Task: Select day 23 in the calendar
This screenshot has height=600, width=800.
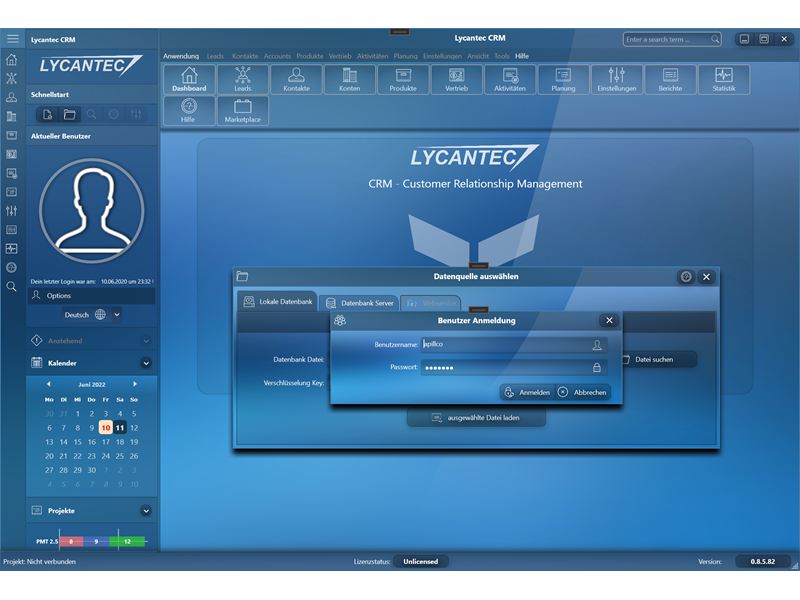Action: (x=91, y=456)
